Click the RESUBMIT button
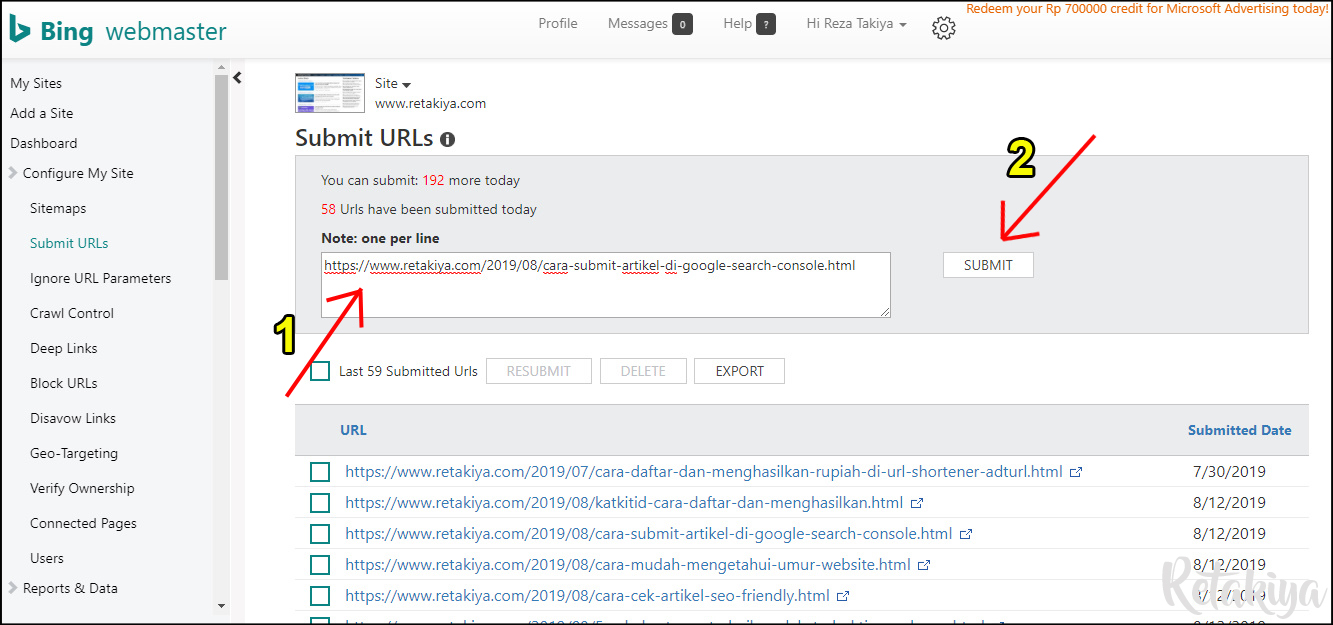Viewport: 1333px width, 625px height. [x=539, y=371]
